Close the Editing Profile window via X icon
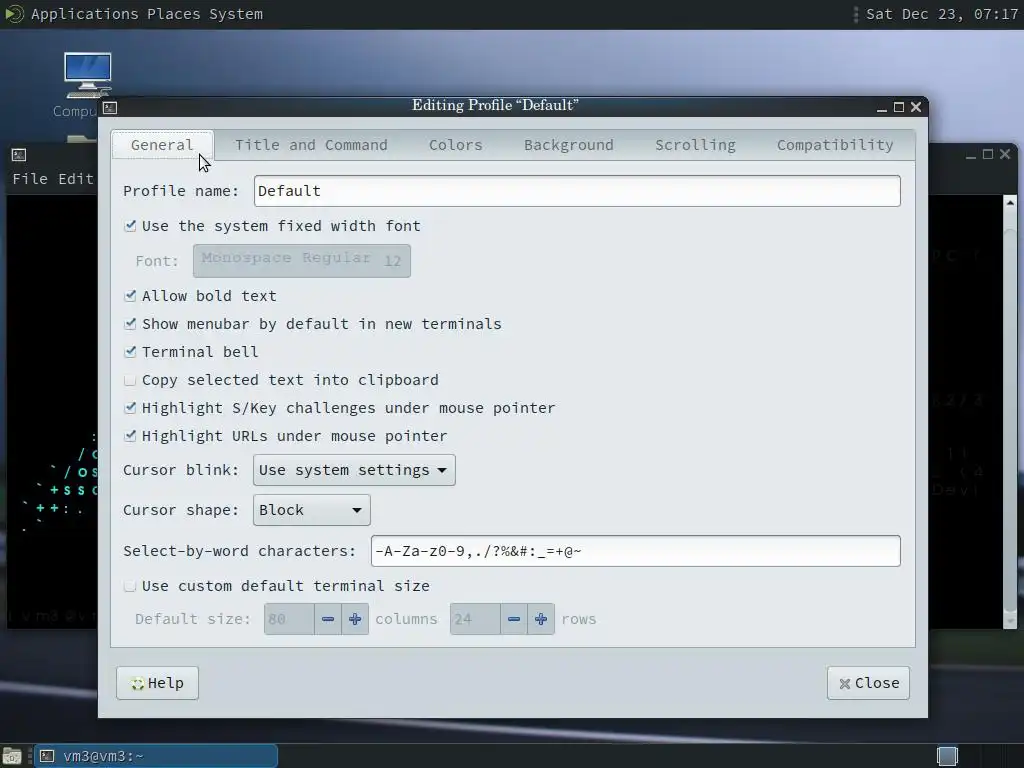The width and height of the screenshot is (1024, 768). coord(916,107)
